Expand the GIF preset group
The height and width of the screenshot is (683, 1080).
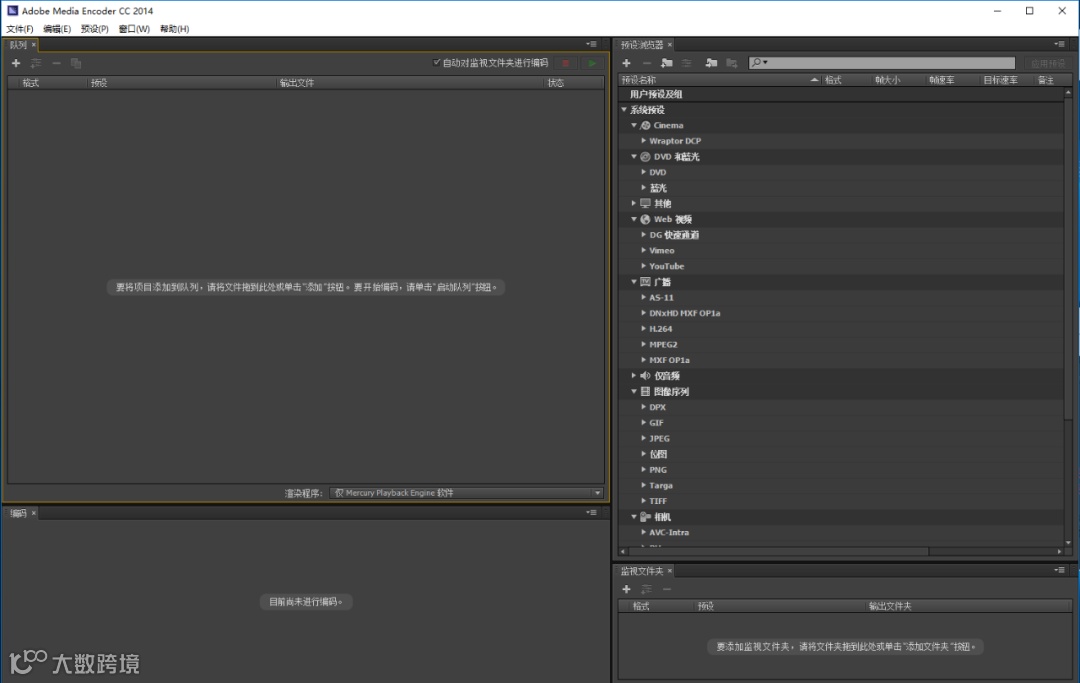click(x=643, y=422)
